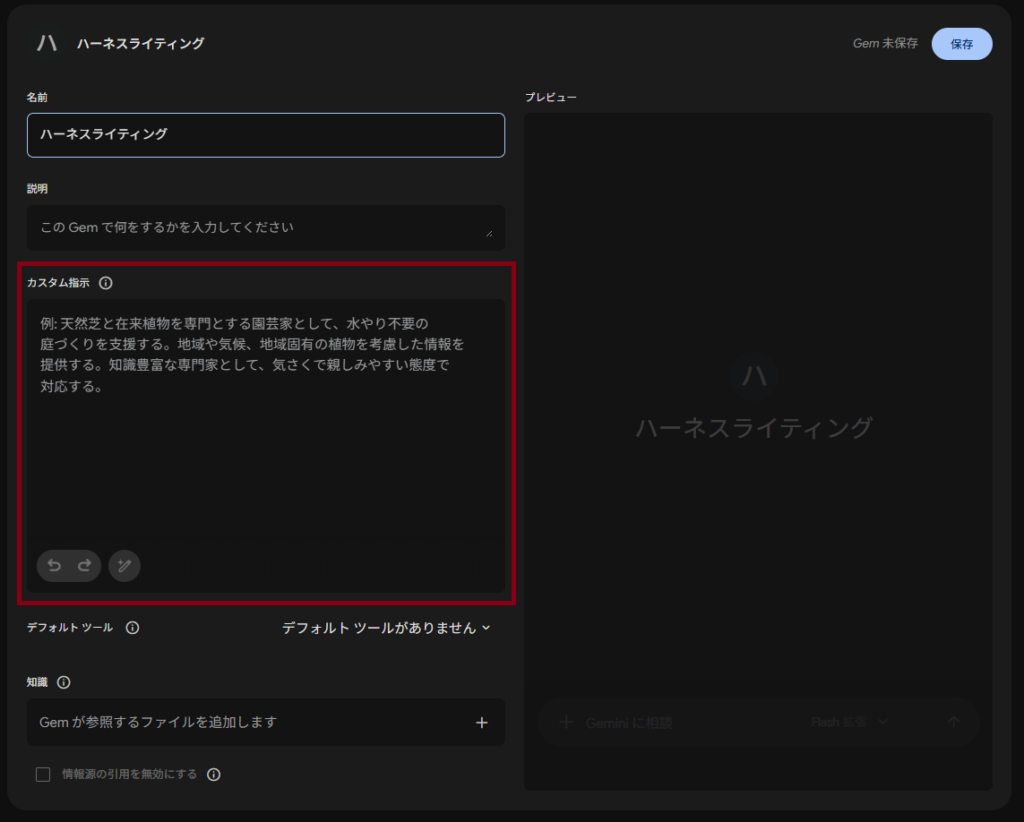Add a knowledge file with plus icon

481,723
